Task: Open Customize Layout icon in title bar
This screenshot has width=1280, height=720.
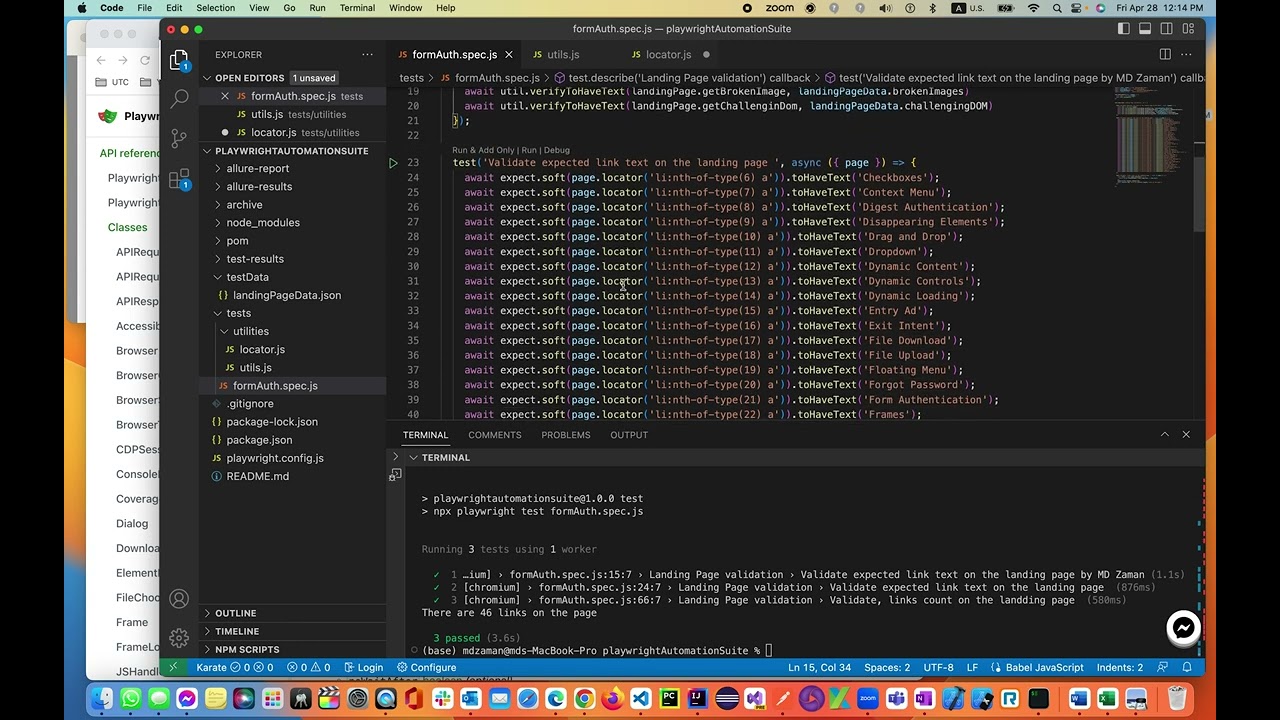Action: (1187, 29)
